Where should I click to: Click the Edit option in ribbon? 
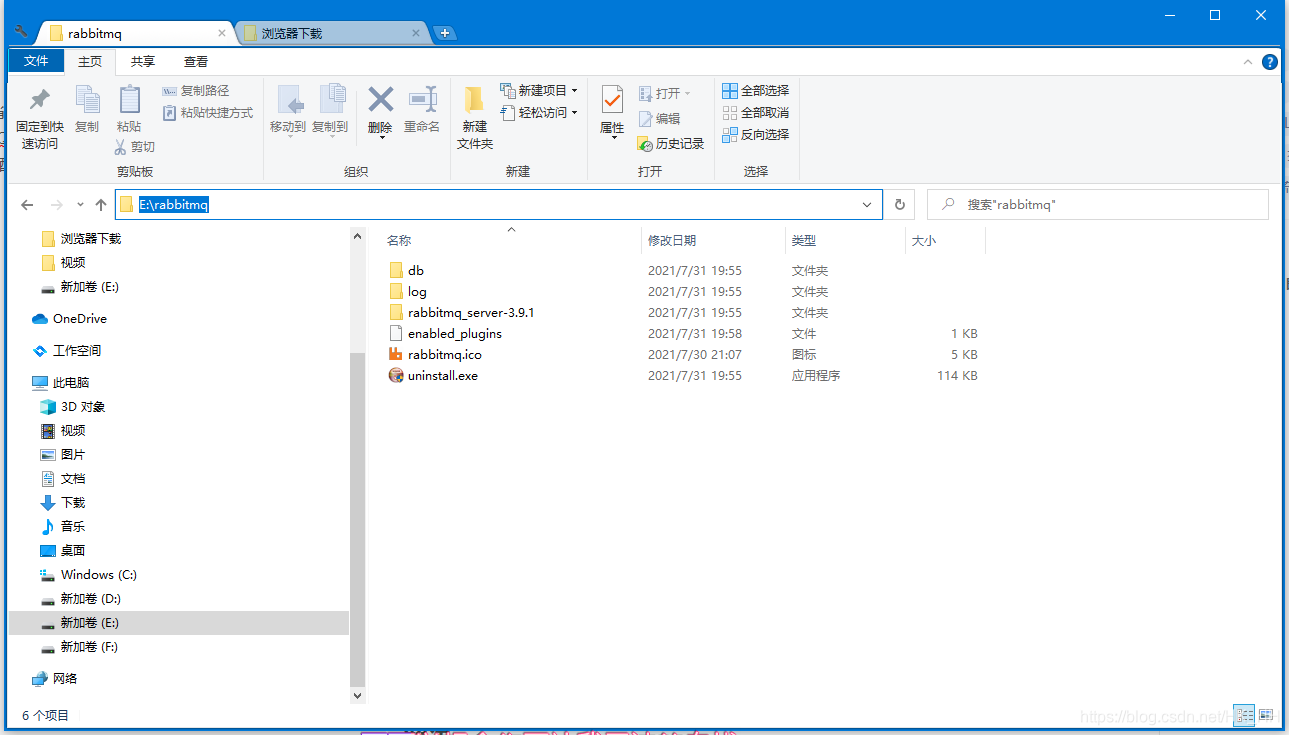[x=659, y=118]
